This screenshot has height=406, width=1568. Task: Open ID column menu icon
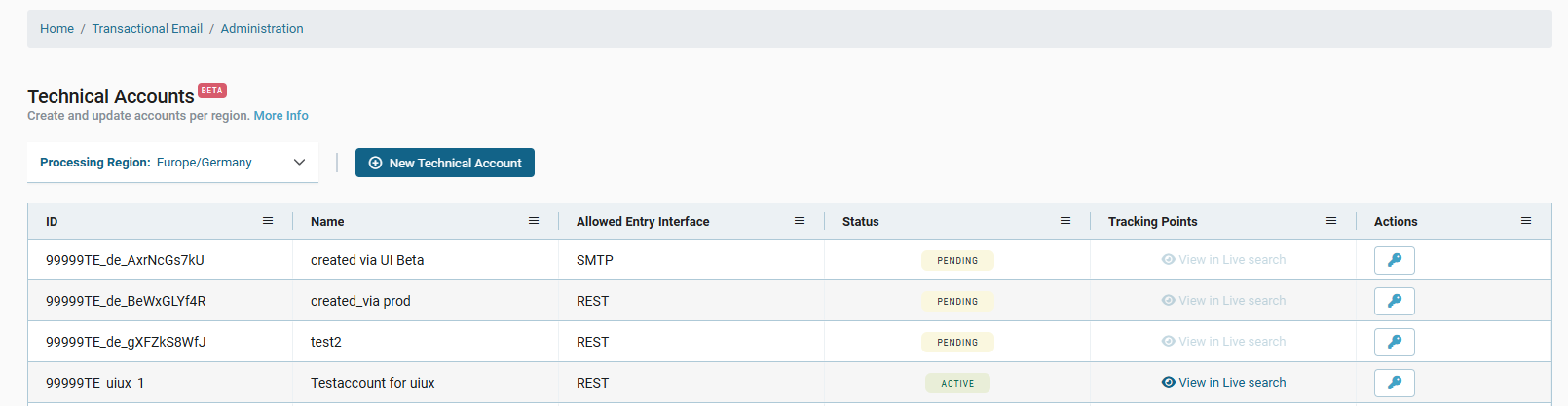tap(268, 221)
